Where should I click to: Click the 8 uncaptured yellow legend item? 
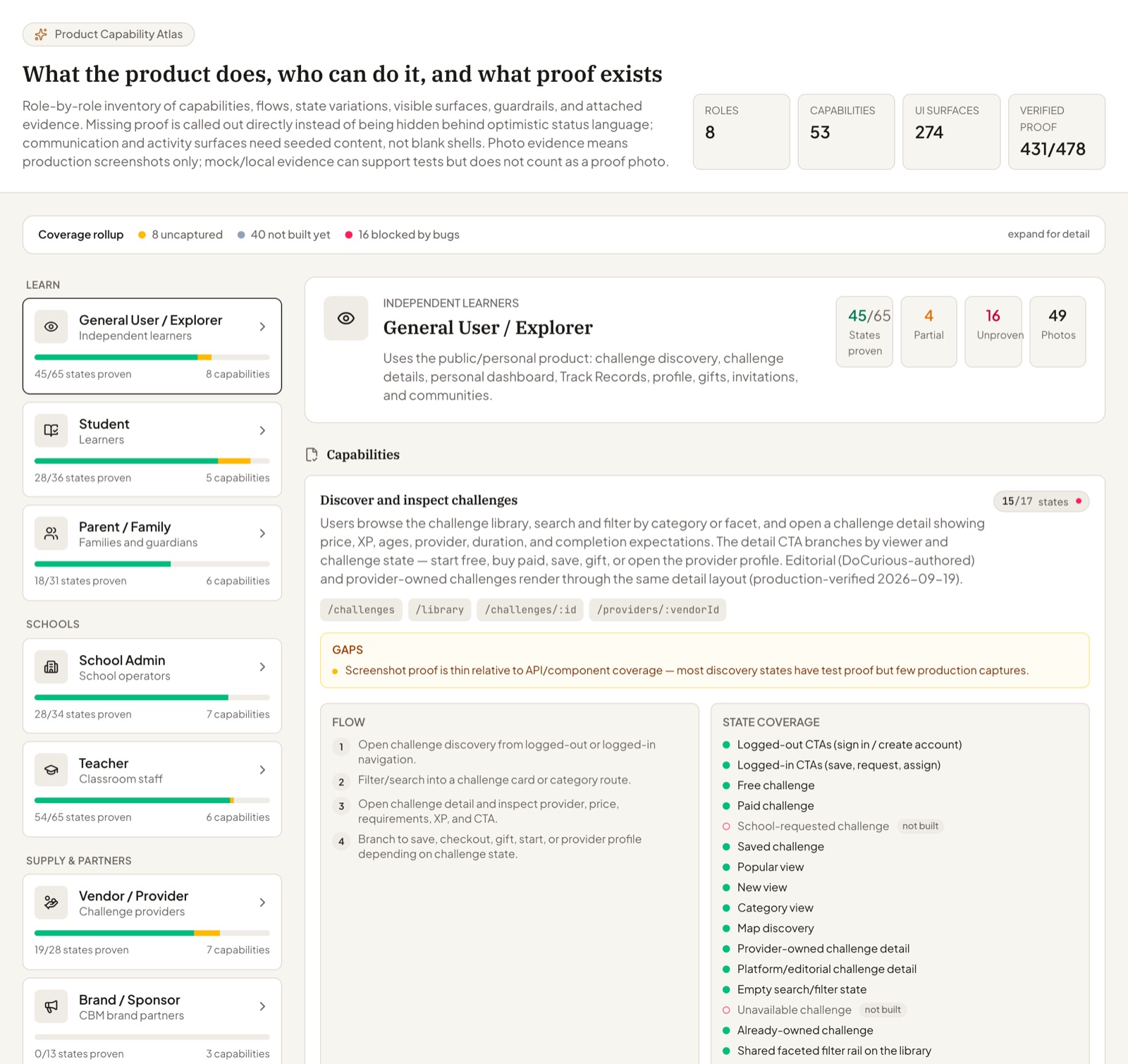click(180, 234)
